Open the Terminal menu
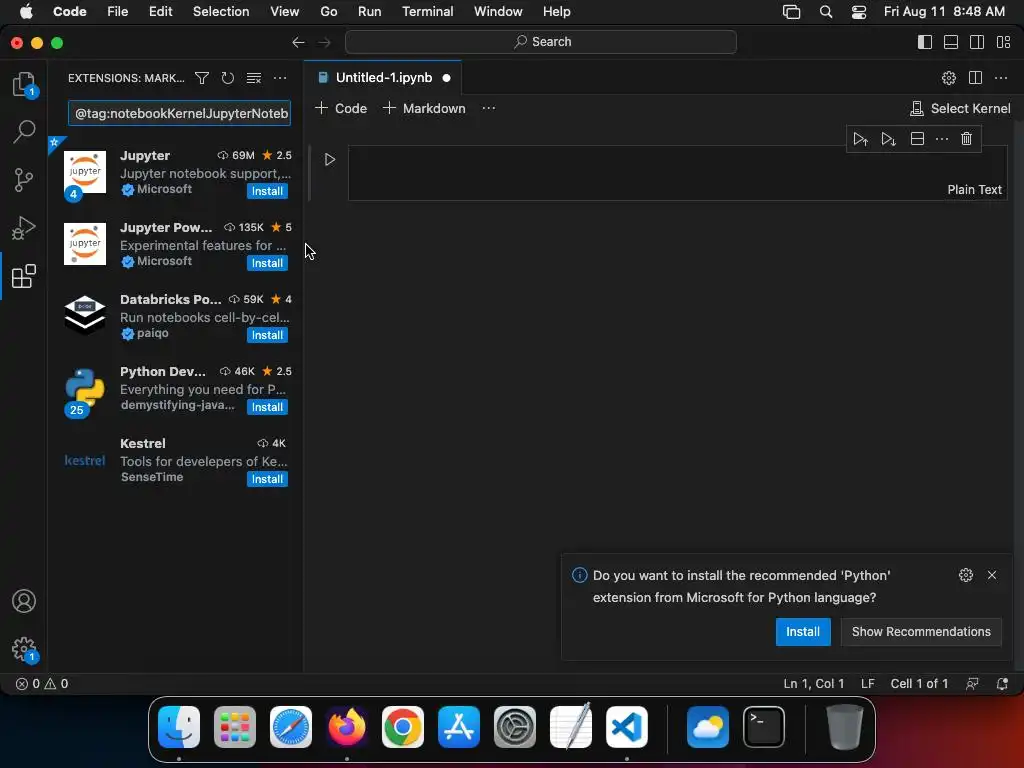1024x768 pixels. [427, 12]
